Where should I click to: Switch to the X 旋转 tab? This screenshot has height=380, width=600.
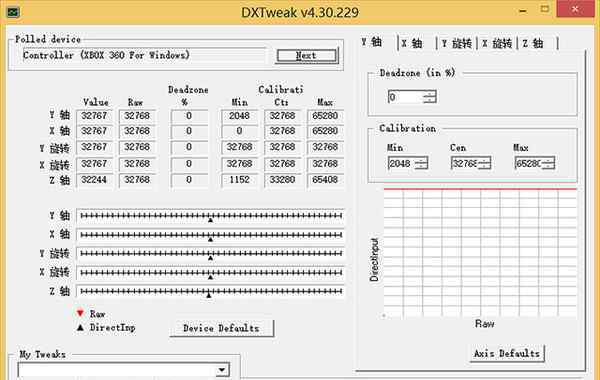[x=497, y=43]
